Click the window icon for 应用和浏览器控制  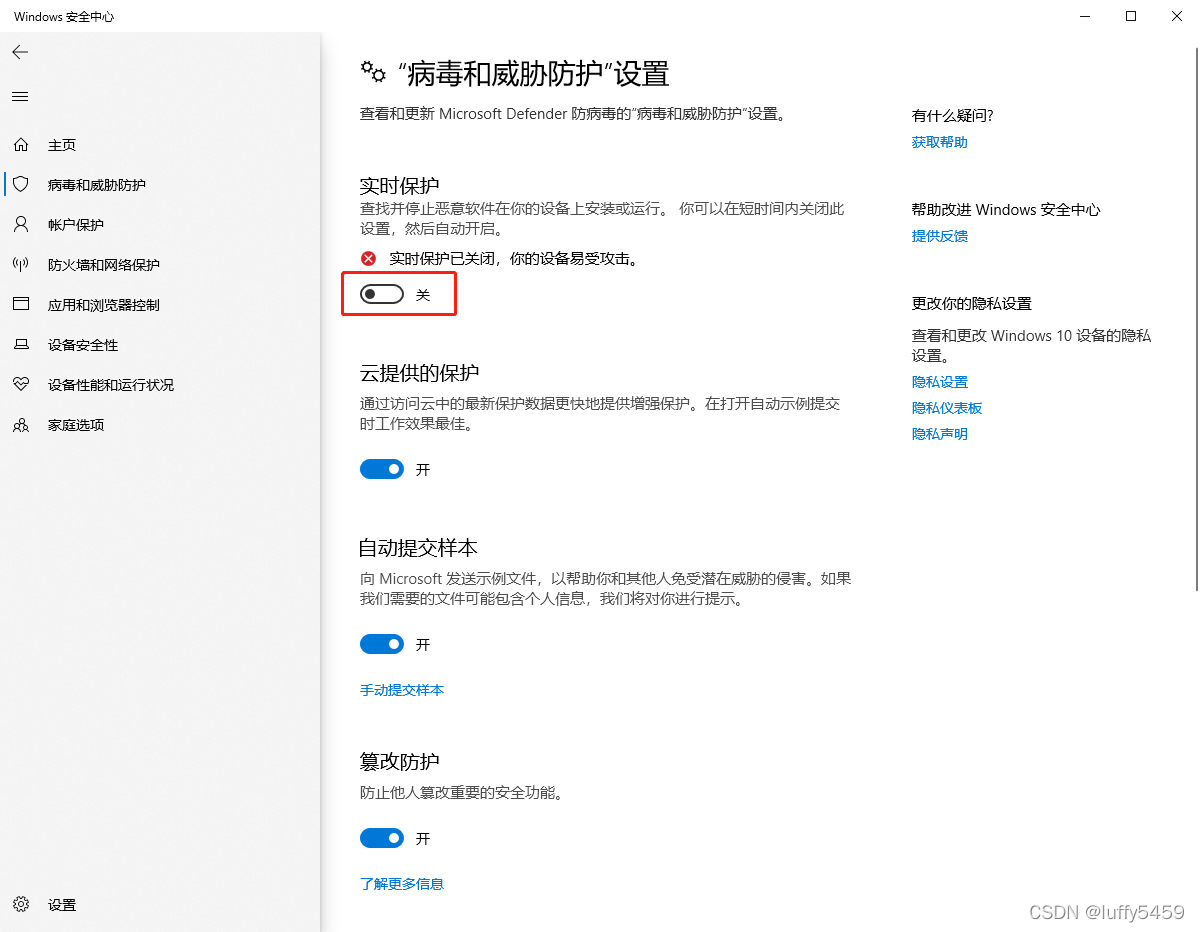[x=21, y=305]
